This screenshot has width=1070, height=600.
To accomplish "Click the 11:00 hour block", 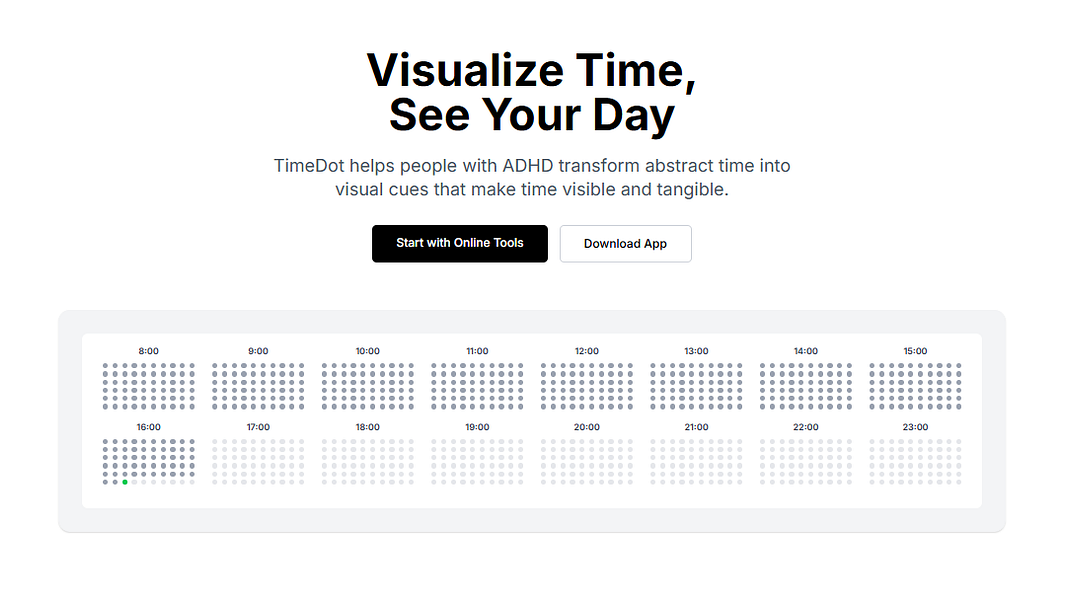I will point(477,385).
